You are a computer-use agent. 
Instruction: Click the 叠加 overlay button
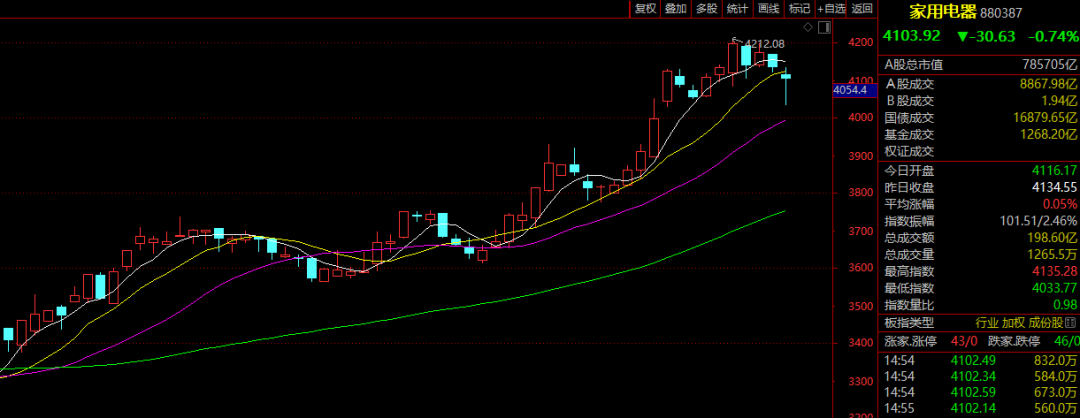[x=675, y=8]
